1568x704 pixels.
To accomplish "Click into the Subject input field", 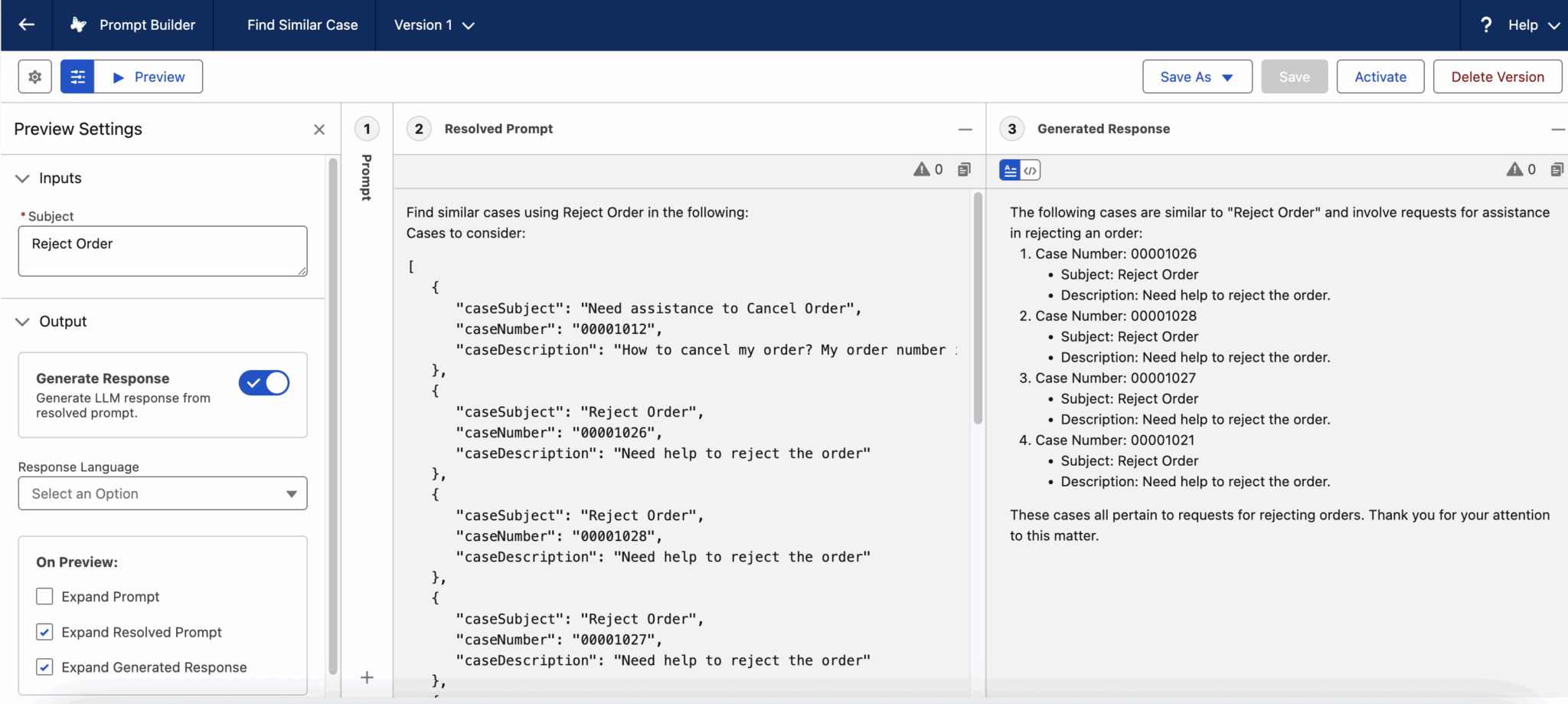I will 162,250.
